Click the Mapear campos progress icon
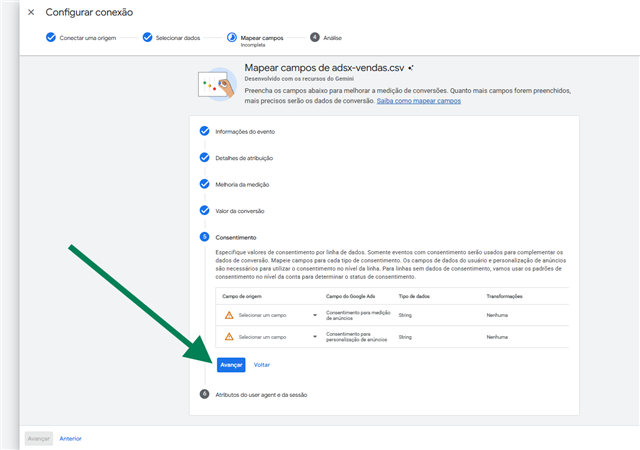Image resolution: width=640 pixels, height=450 pixels. click(x=231, y=38)
